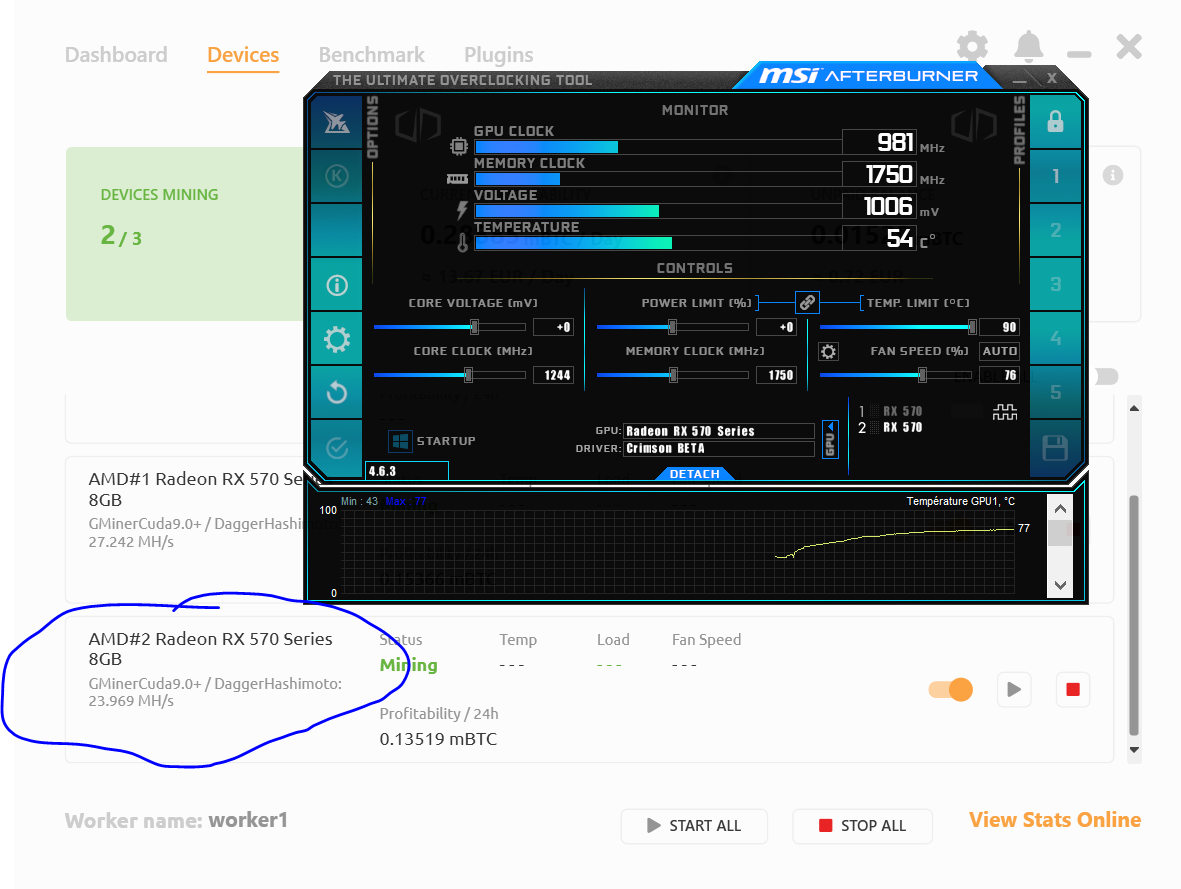Stop AMD#2 mining with red square
Viewport: 1181px width, 889px height.
pyautogui.click(x=1073, y=689)
